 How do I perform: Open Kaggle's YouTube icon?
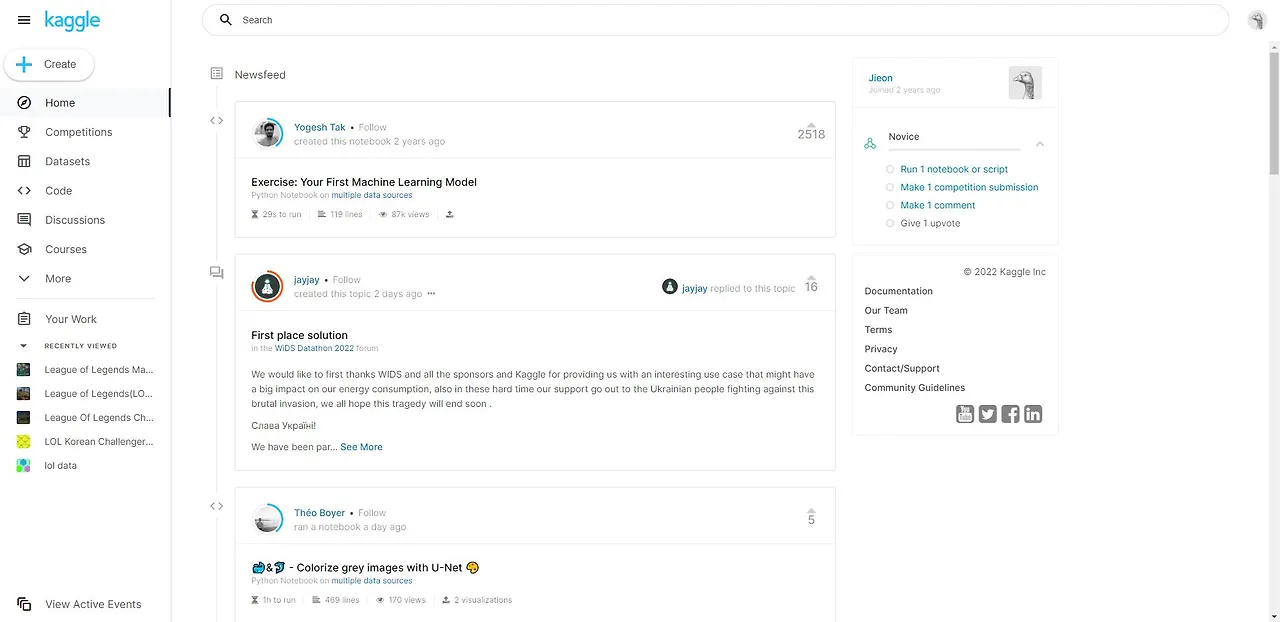(x=965, y=414)
